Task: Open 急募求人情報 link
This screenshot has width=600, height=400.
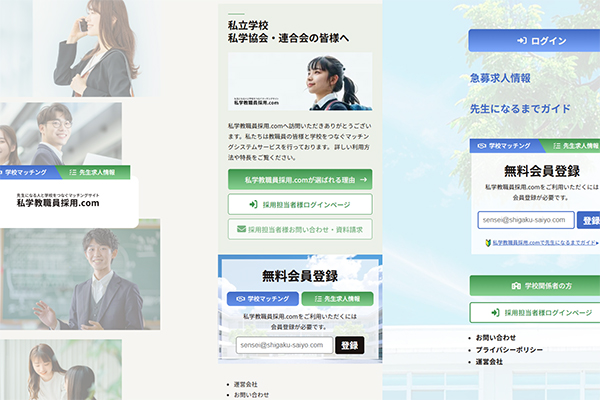Action: pyautogui.click(x=500, y=78)
